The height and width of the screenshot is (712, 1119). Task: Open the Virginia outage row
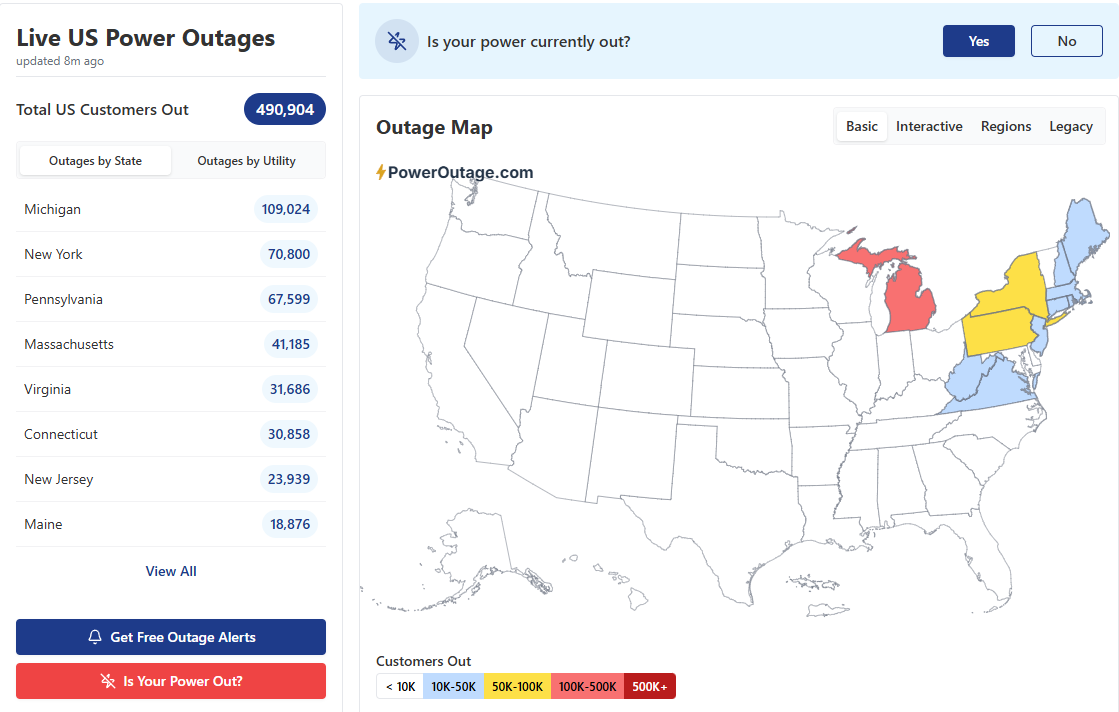[171, 389]
